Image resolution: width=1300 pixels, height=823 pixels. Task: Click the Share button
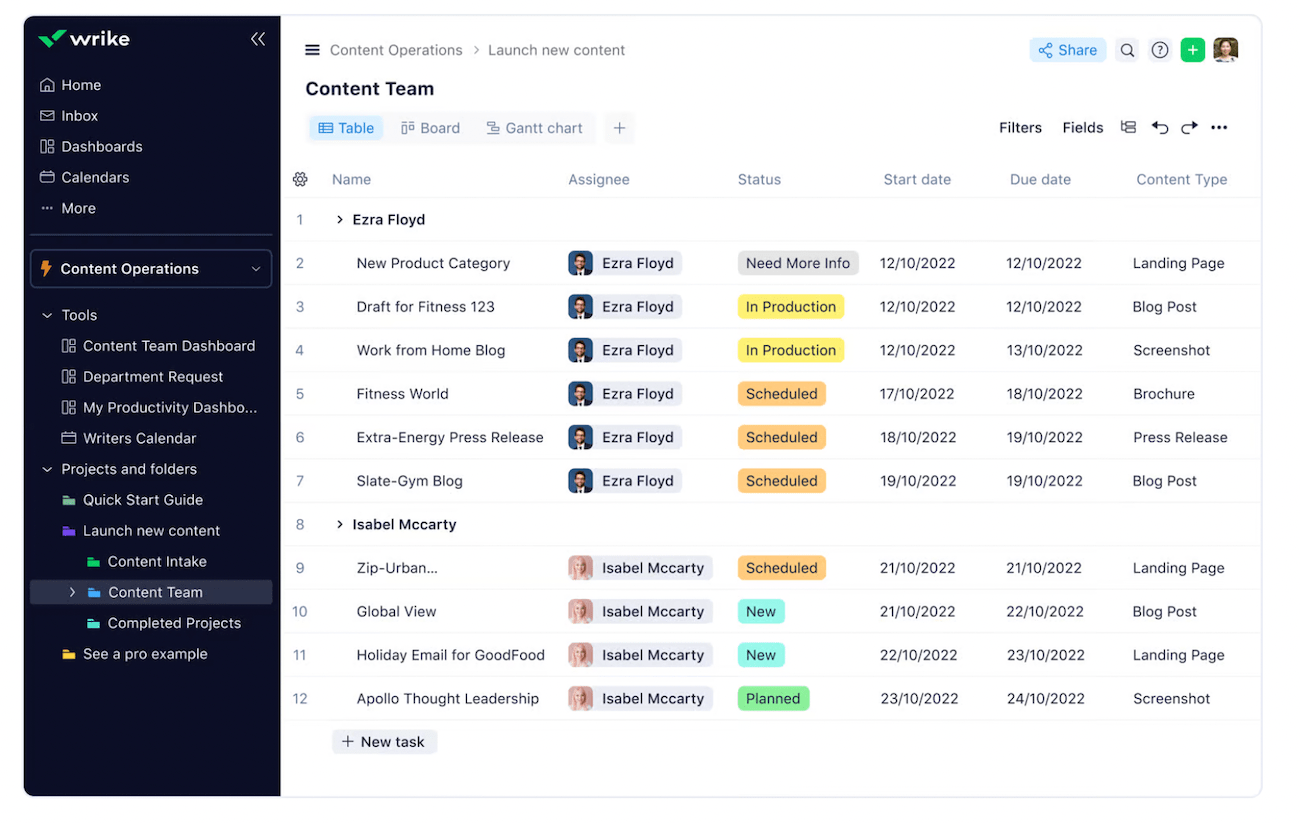pos(1067,50)
